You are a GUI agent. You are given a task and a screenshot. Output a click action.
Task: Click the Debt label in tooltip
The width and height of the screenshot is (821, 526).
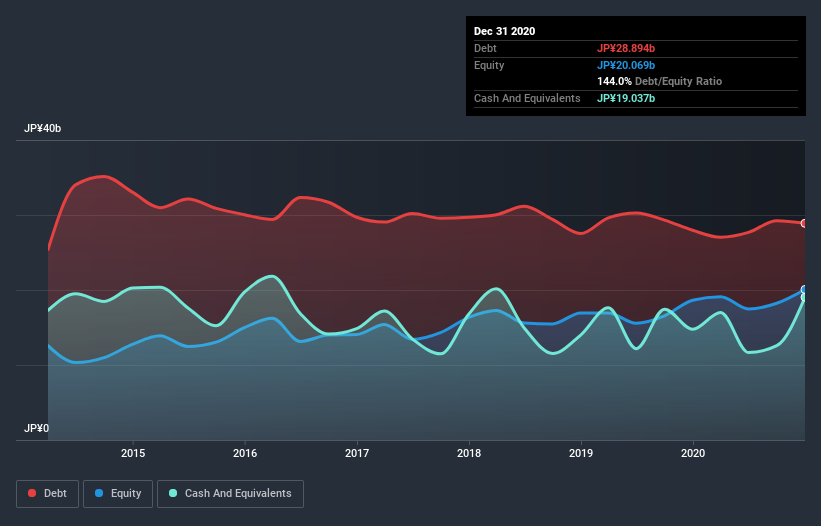click(485, 48)
